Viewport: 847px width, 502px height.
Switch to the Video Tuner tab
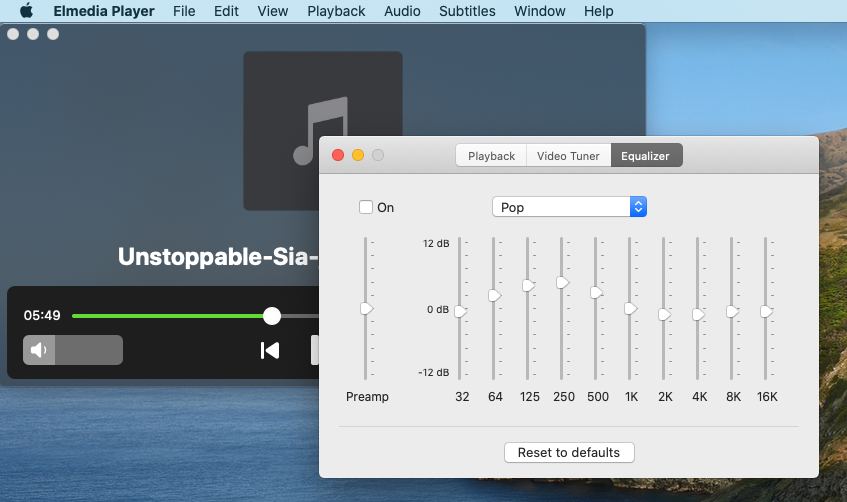[568, 156]
